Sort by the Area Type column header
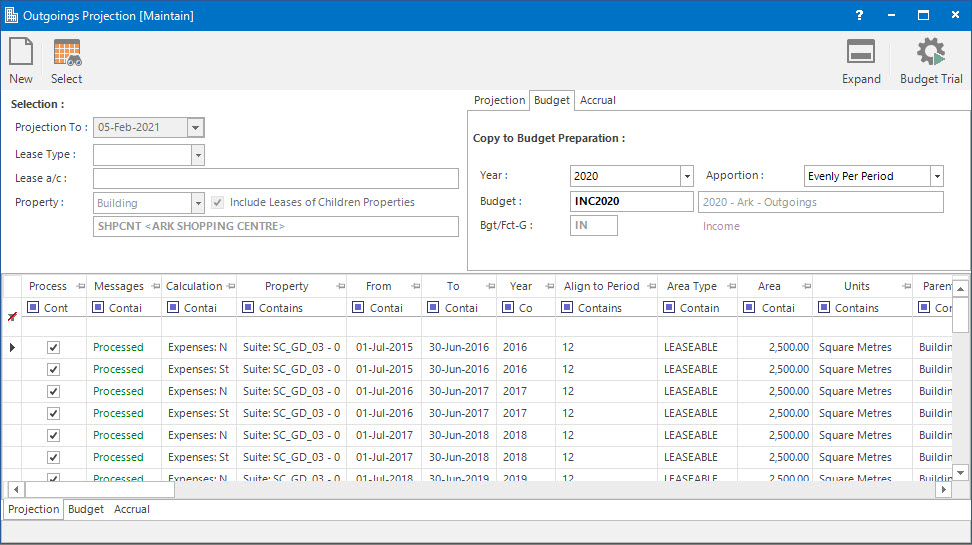972x545 pixels. [691, 286]
